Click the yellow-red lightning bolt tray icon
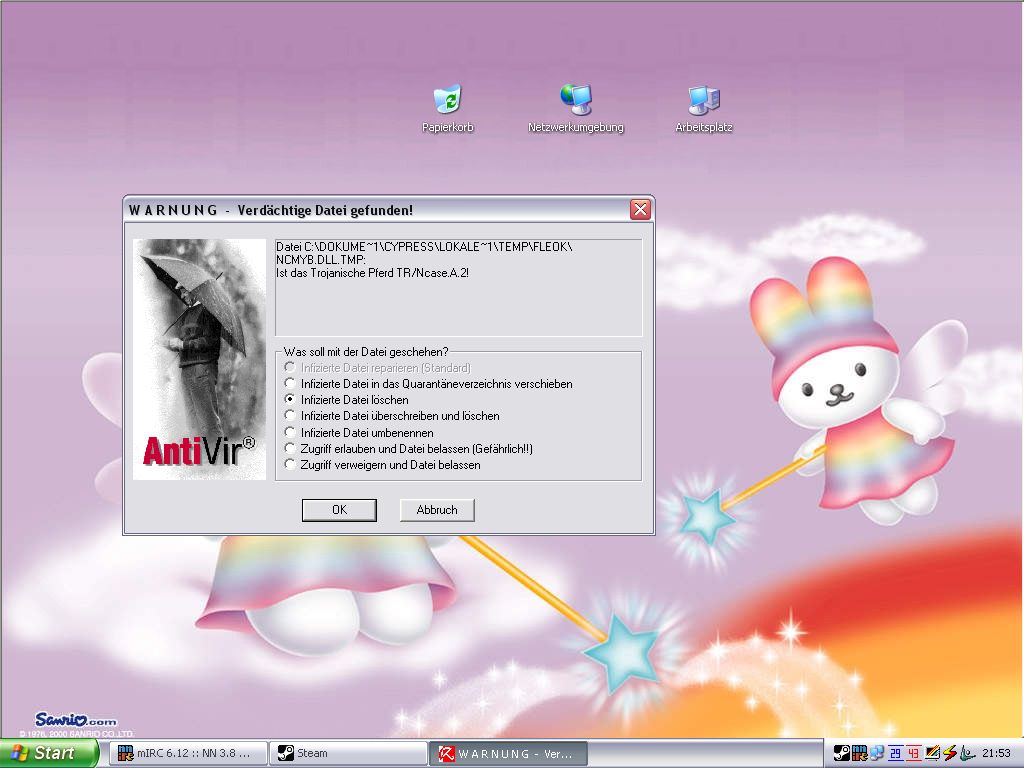 click(x=949, y=753)
